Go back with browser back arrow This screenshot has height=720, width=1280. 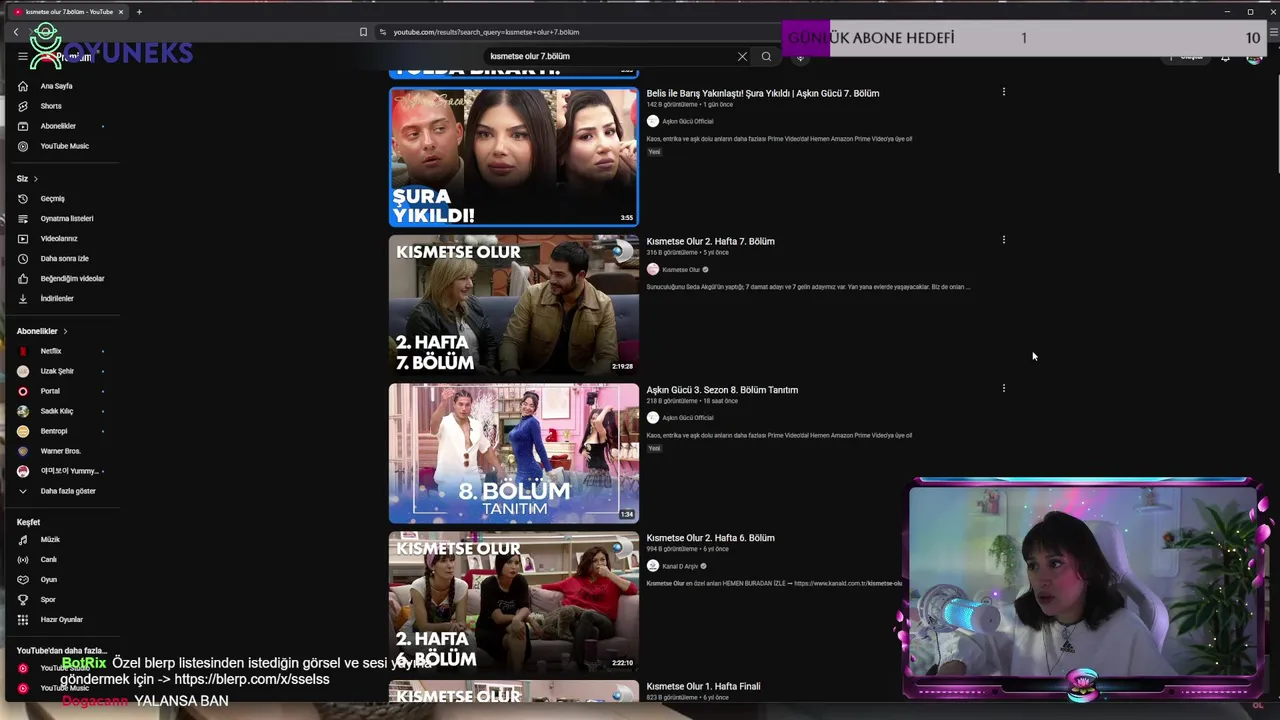16,32
